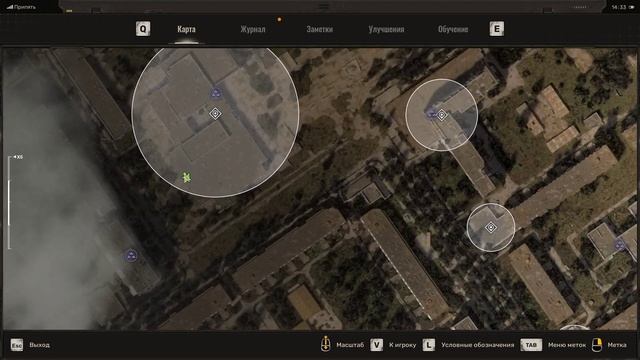Click the mouse-wheel Масштаб icon

click(x=325, y=344)
